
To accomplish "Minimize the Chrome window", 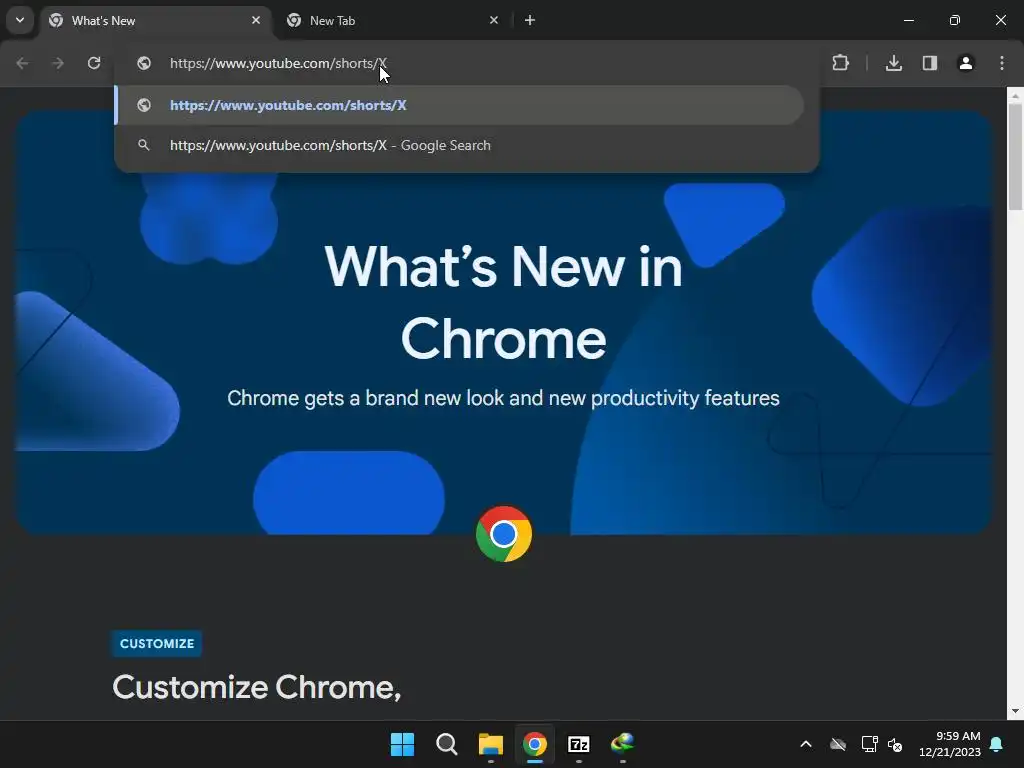I will [908, 20].
